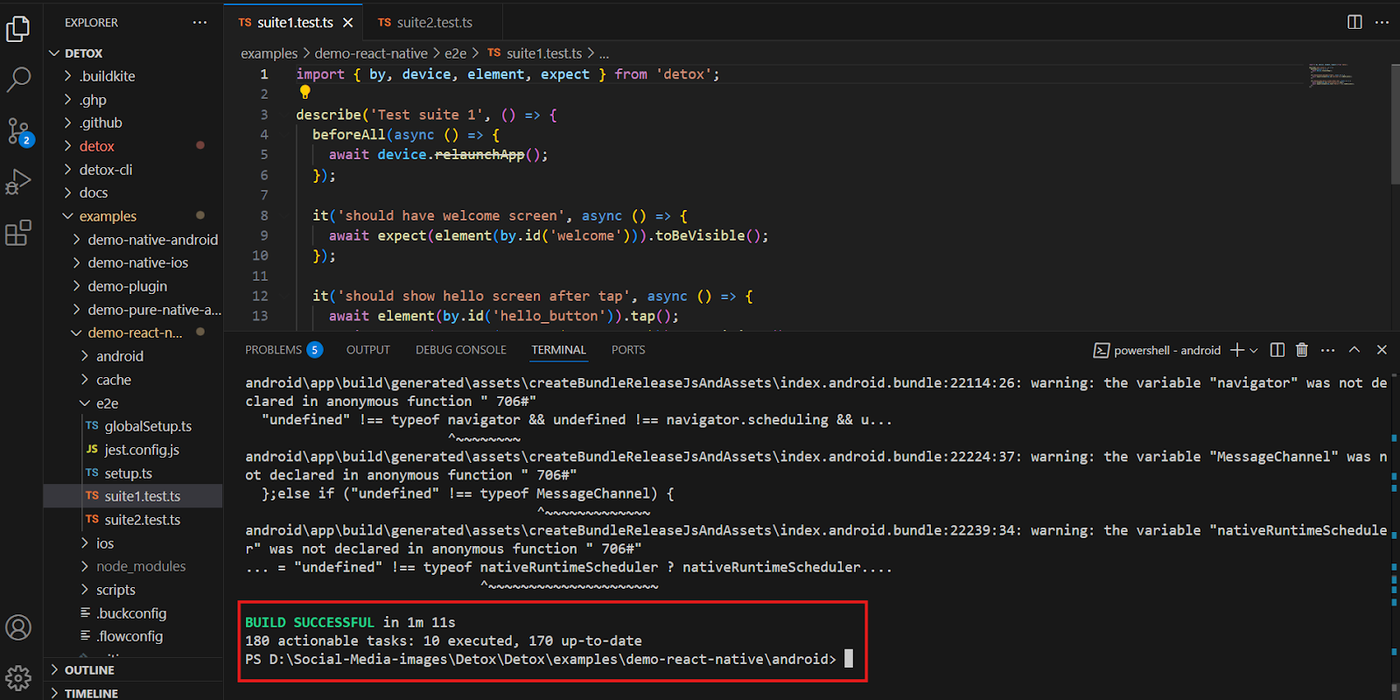Viewport: 1400px width, 700px height.
Task: Open the DEBUG CONSOLE panel tab
Action: [x=461, y=350]
